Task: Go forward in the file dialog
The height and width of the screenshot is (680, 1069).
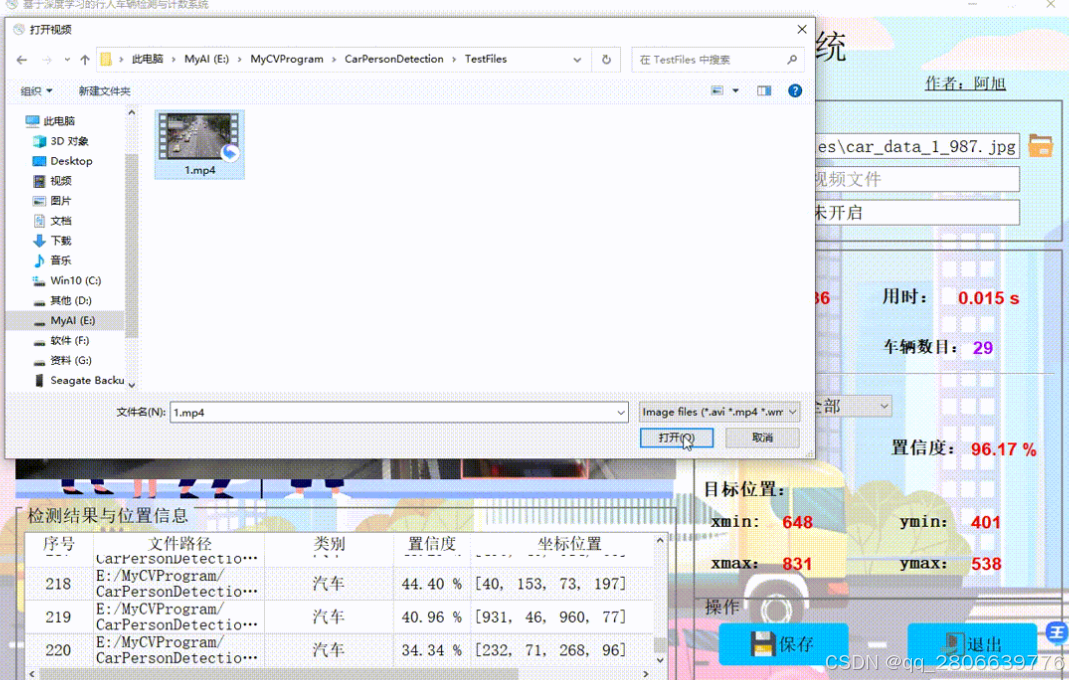Action: pyautogui.click(x=46, y=60)
